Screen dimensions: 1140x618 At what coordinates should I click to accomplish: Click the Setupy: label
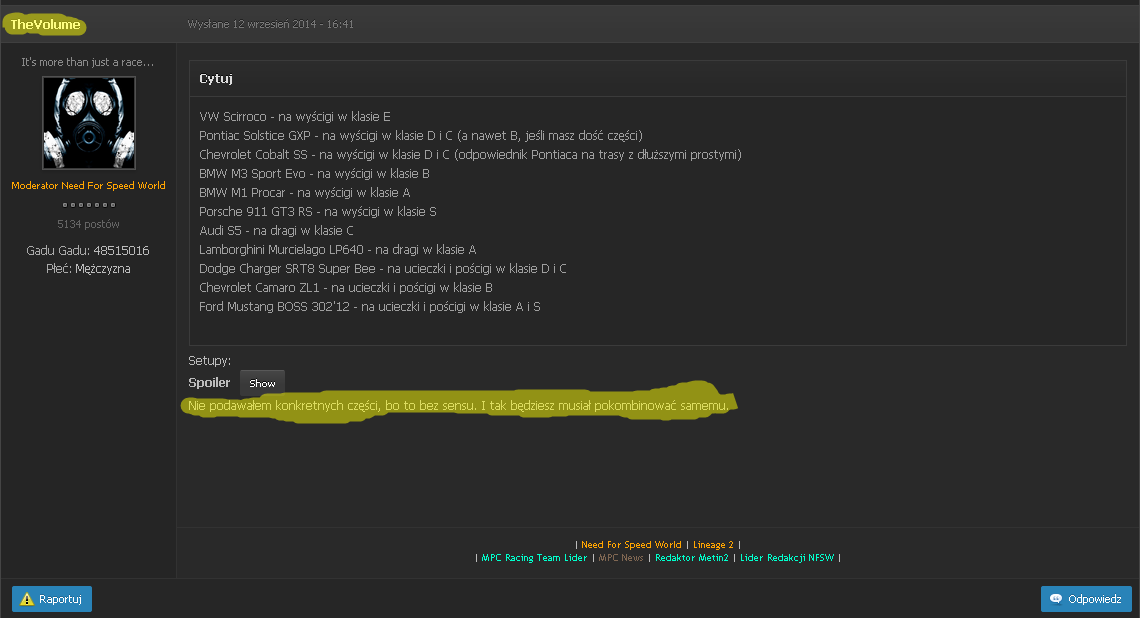pyautogui.click(x=209, y=361)
